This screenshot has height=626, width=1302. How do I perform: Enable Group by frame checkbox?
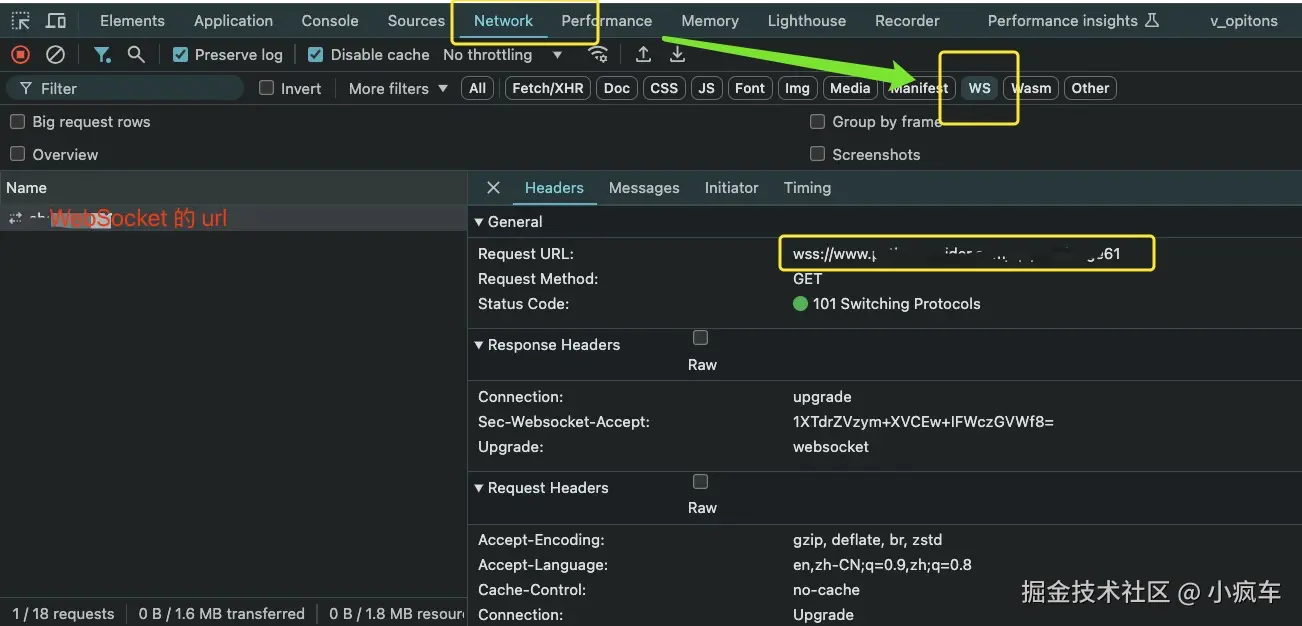pyautogui.click(x=817, y=122)
